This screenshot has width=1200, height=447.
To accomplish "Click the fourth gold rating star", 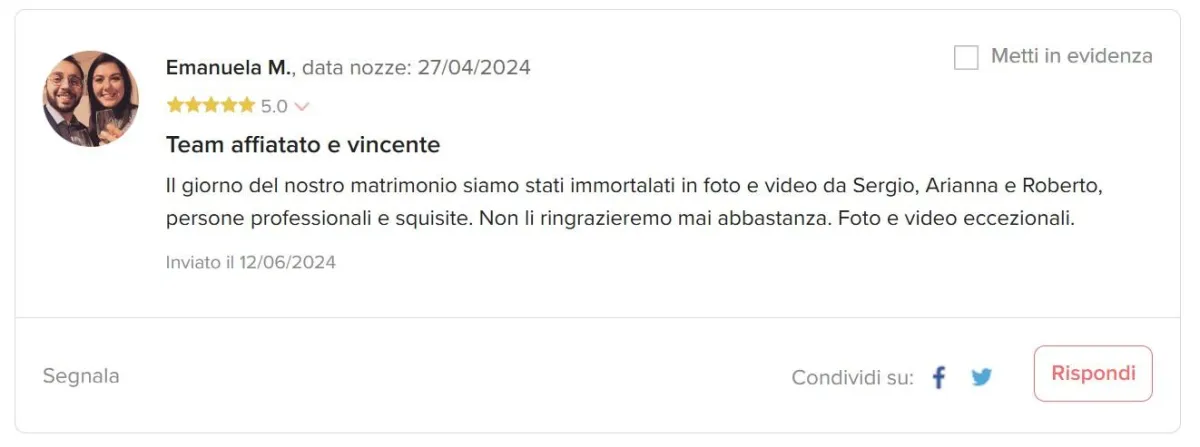I will point(229,105).
